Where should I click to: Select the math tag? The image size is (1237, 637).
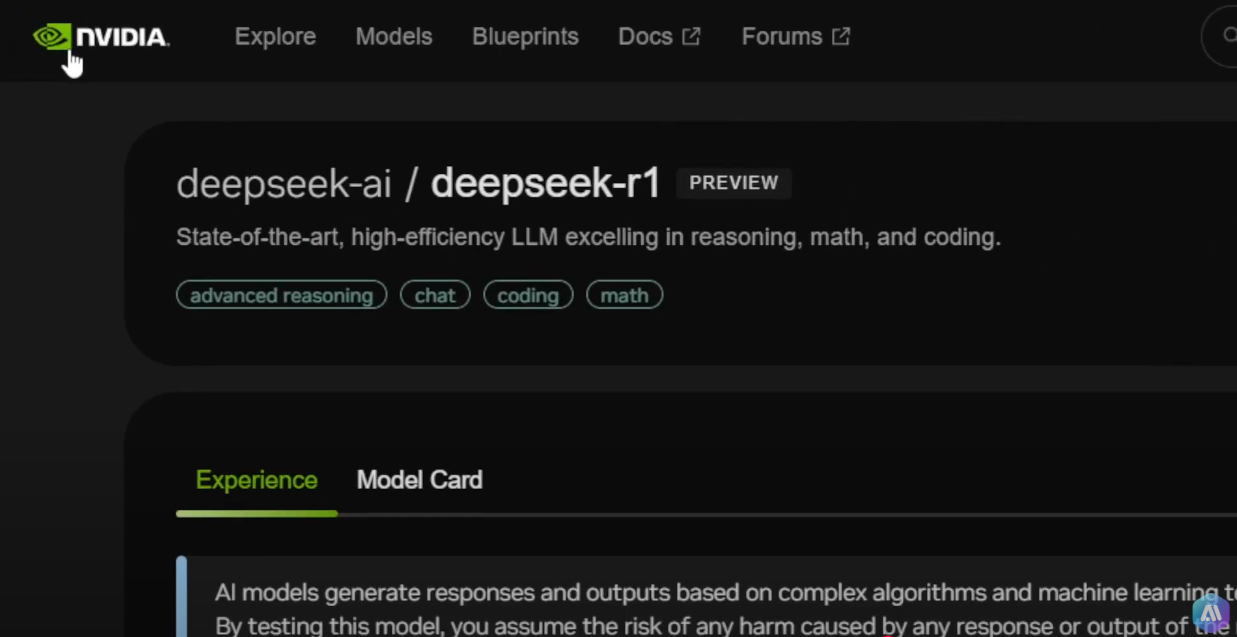(624, 295)
